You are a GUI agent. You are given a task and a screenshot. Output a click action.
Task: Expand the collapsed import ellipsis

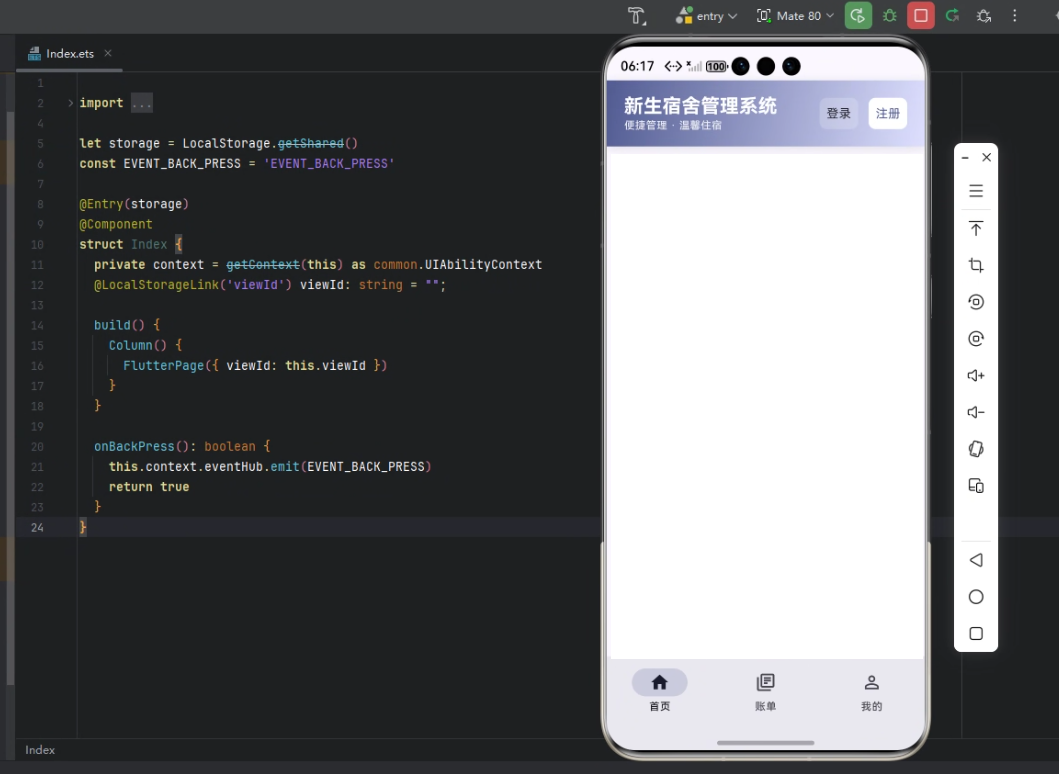coord(142,103)
